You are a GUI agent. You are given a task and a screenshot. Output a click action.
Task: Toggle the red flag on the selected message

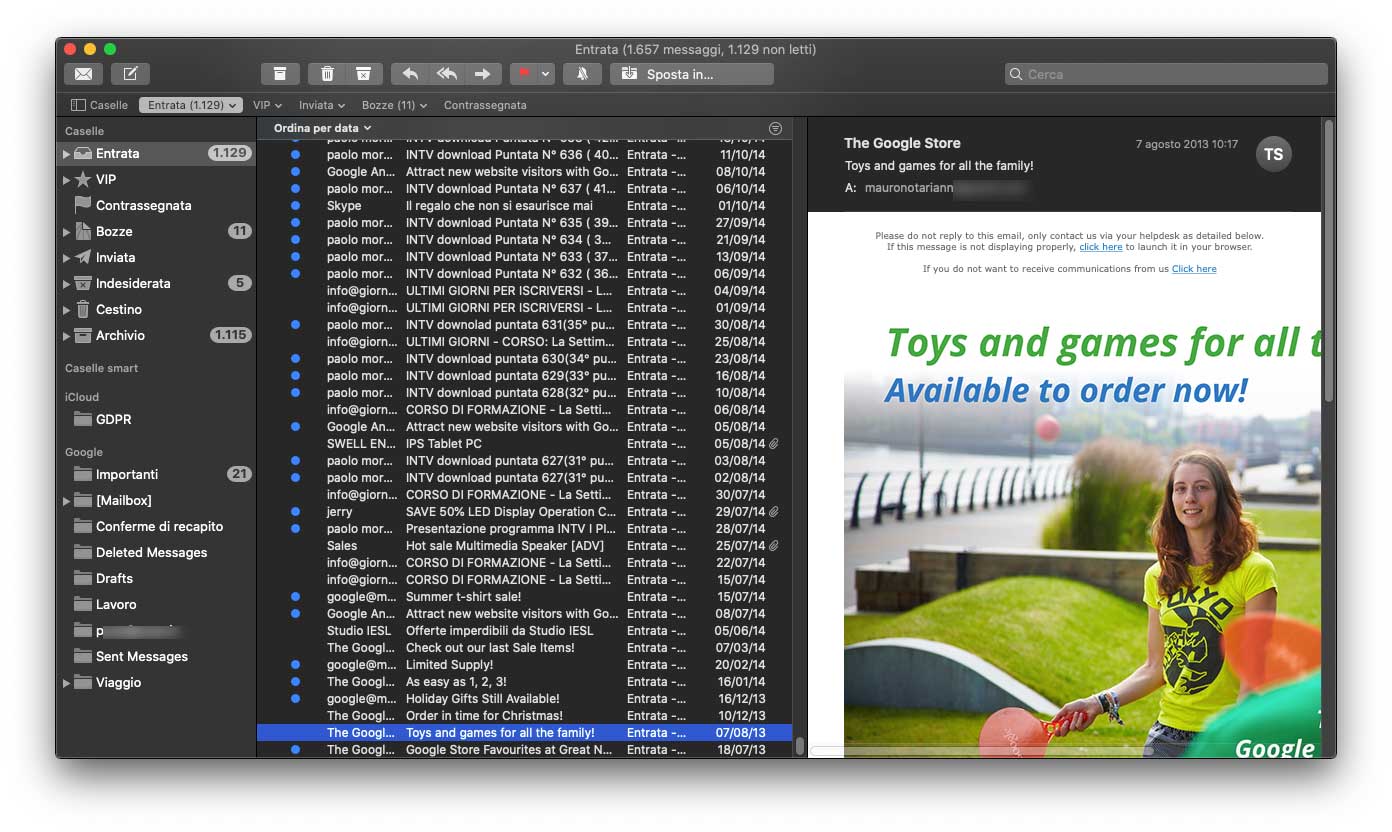pos(522,74)
